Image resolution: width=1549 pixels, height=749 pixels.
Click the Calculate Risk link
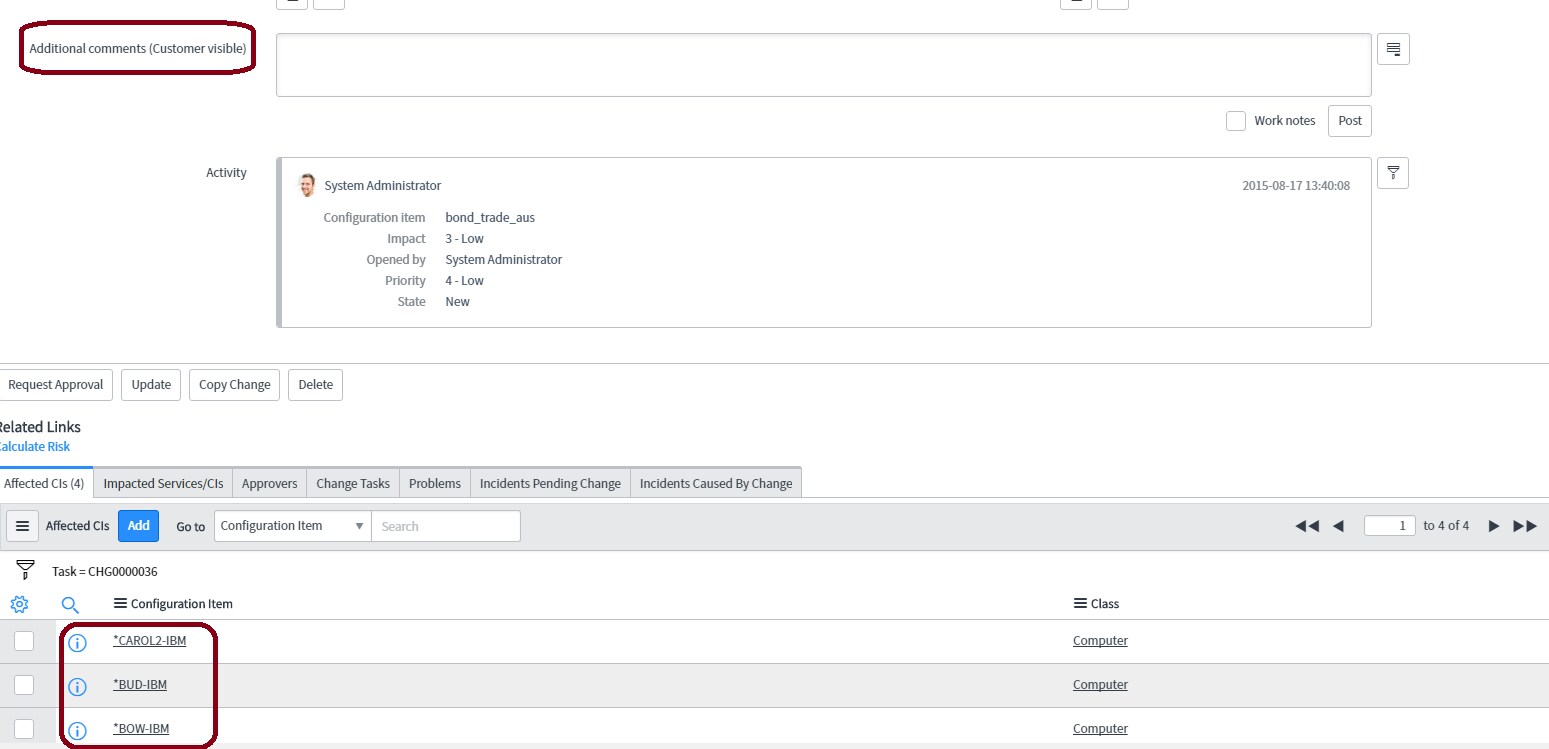point(34,447)
